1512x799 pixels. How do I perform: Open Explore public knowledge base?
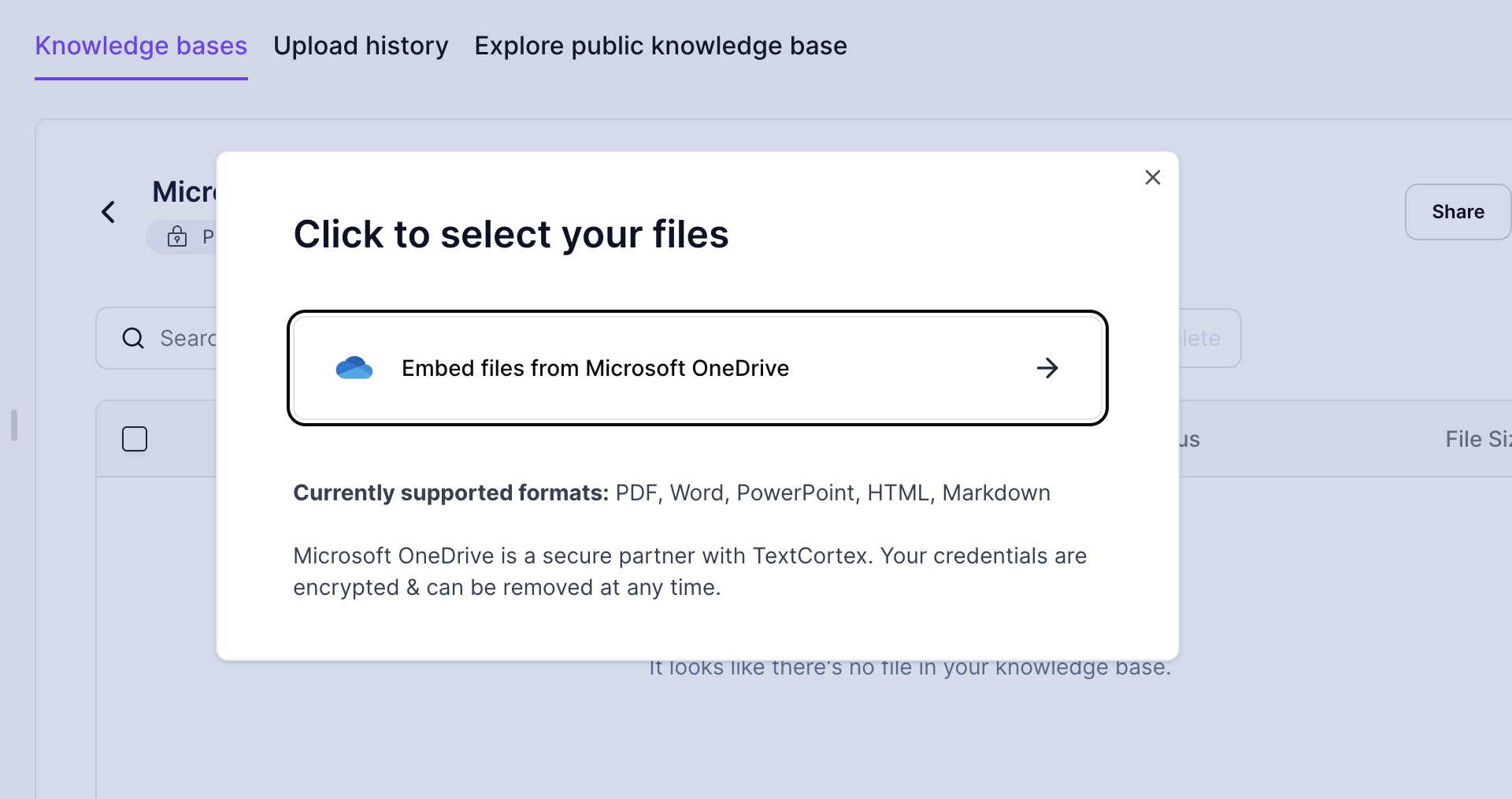[660, 46]
